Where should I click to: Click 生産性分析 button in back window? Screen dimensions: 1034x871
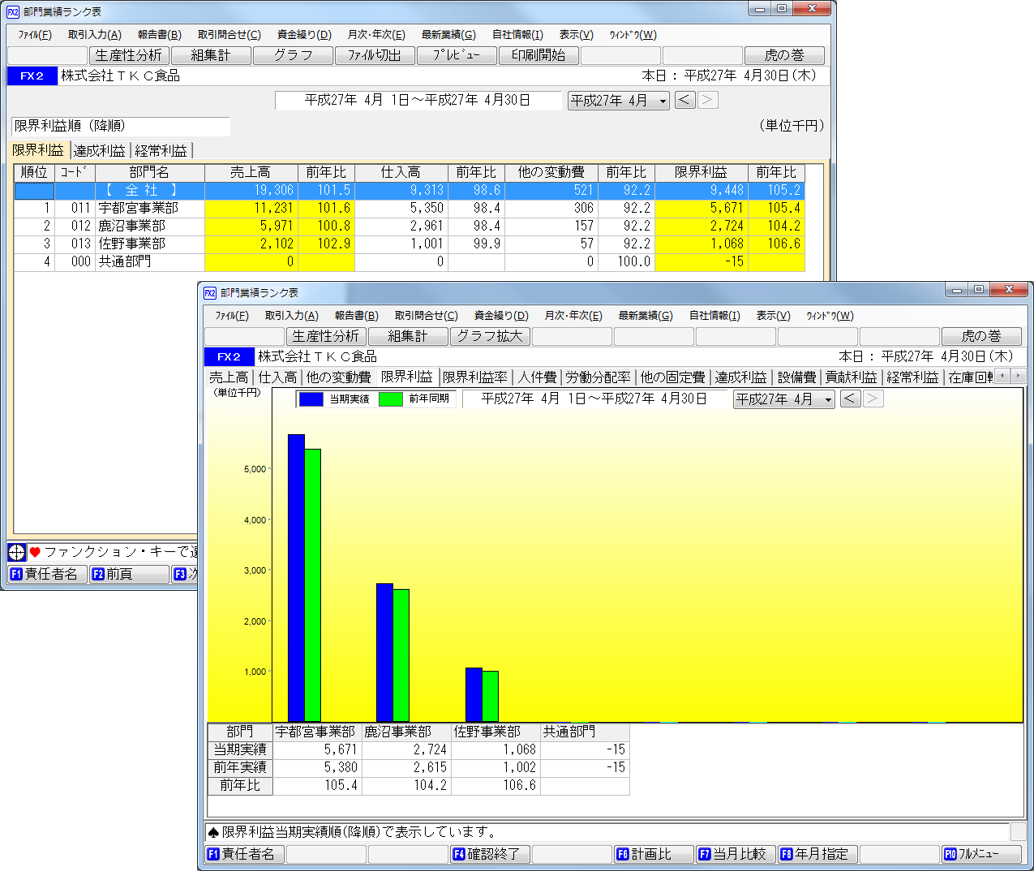(129, 55)
